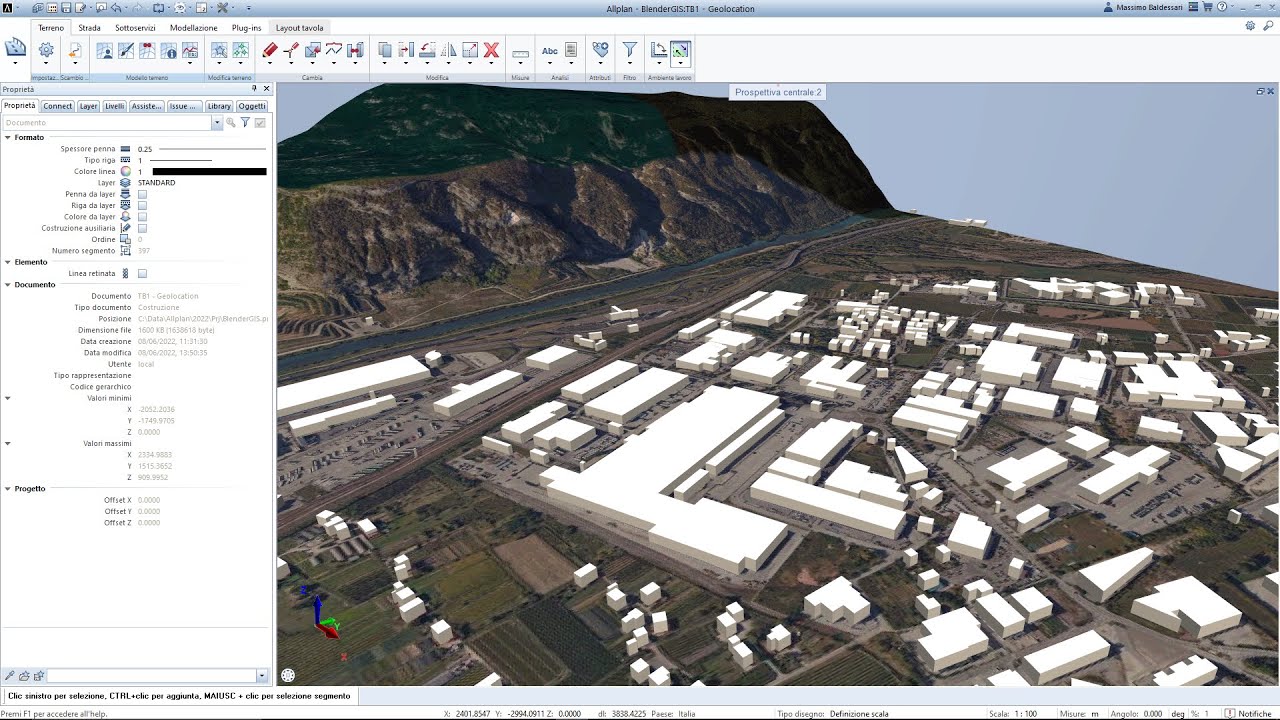
Task: Click the Filtro funnel icon in ribbon
Action: [x=629, y=49]
